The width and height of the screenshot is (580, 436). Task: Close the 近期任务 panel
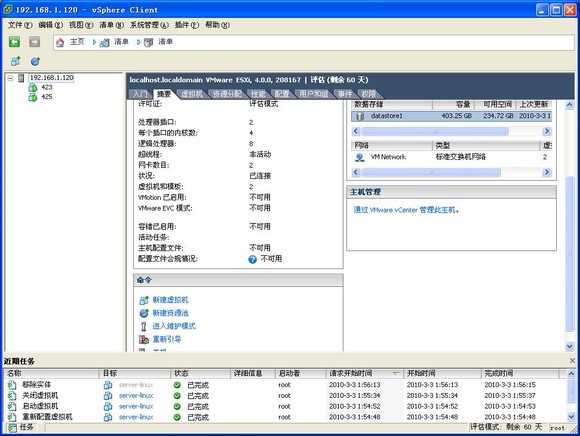click(x=572, y=361)
